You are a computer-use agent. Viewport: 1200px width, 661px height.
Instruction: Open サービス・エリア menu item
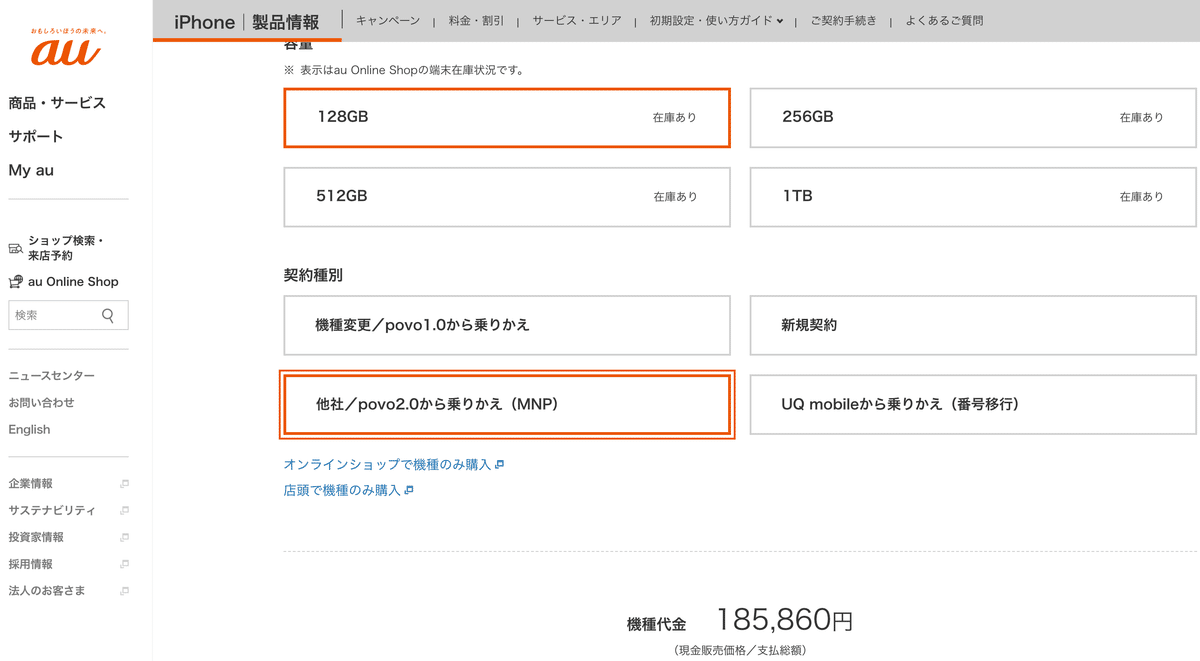point(577,21)
